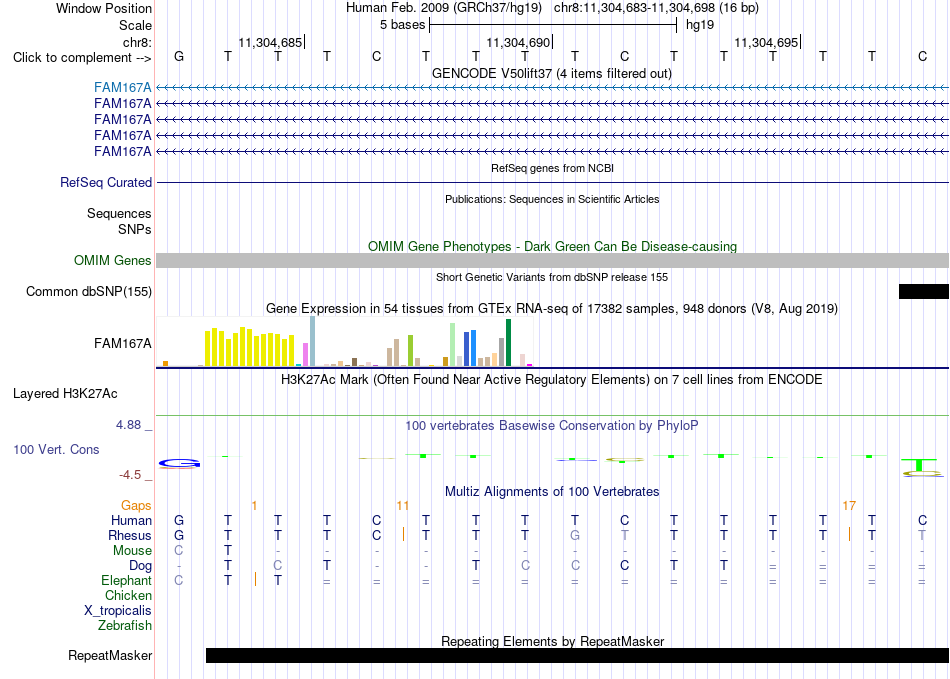950x679 pixels.
Task: Click 'Multiz Alignments of 100 Vertebrates' title
Action: 552,491
